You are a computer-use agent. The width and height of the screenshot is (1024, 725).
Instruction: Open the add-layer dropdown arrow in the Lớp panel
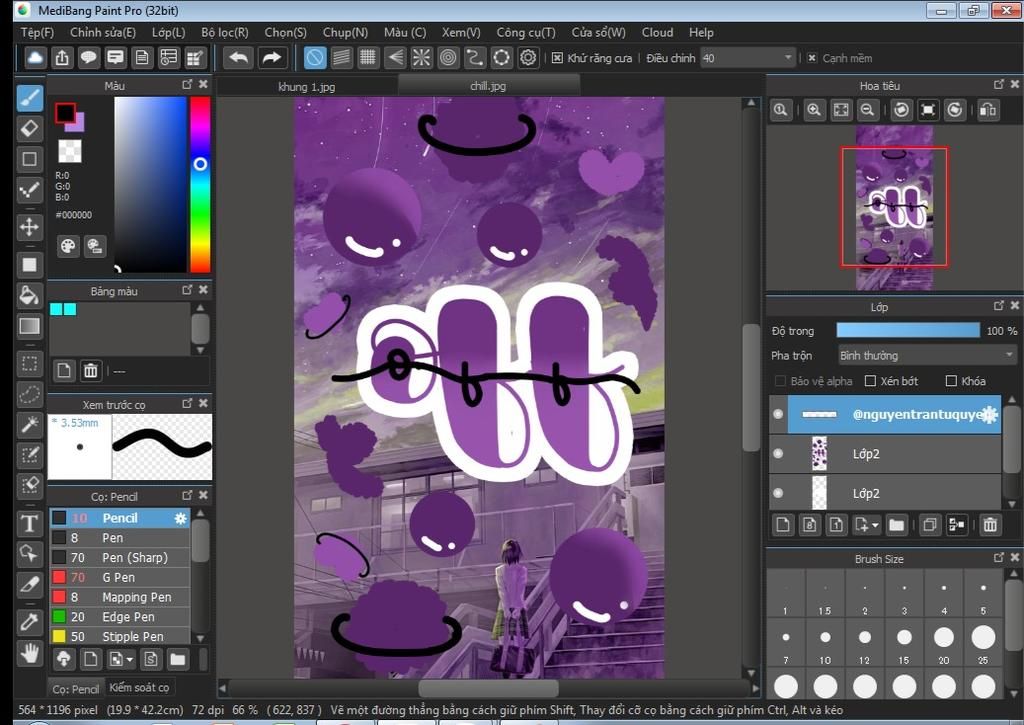pyautogui.click(x=875, y=524)
